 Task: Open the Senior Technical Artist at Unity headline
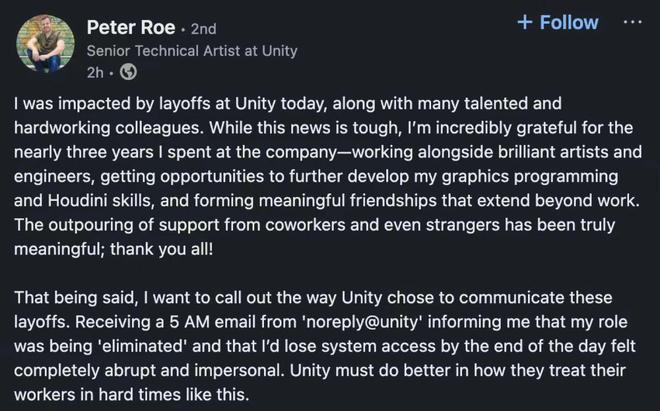pos(191,50)
